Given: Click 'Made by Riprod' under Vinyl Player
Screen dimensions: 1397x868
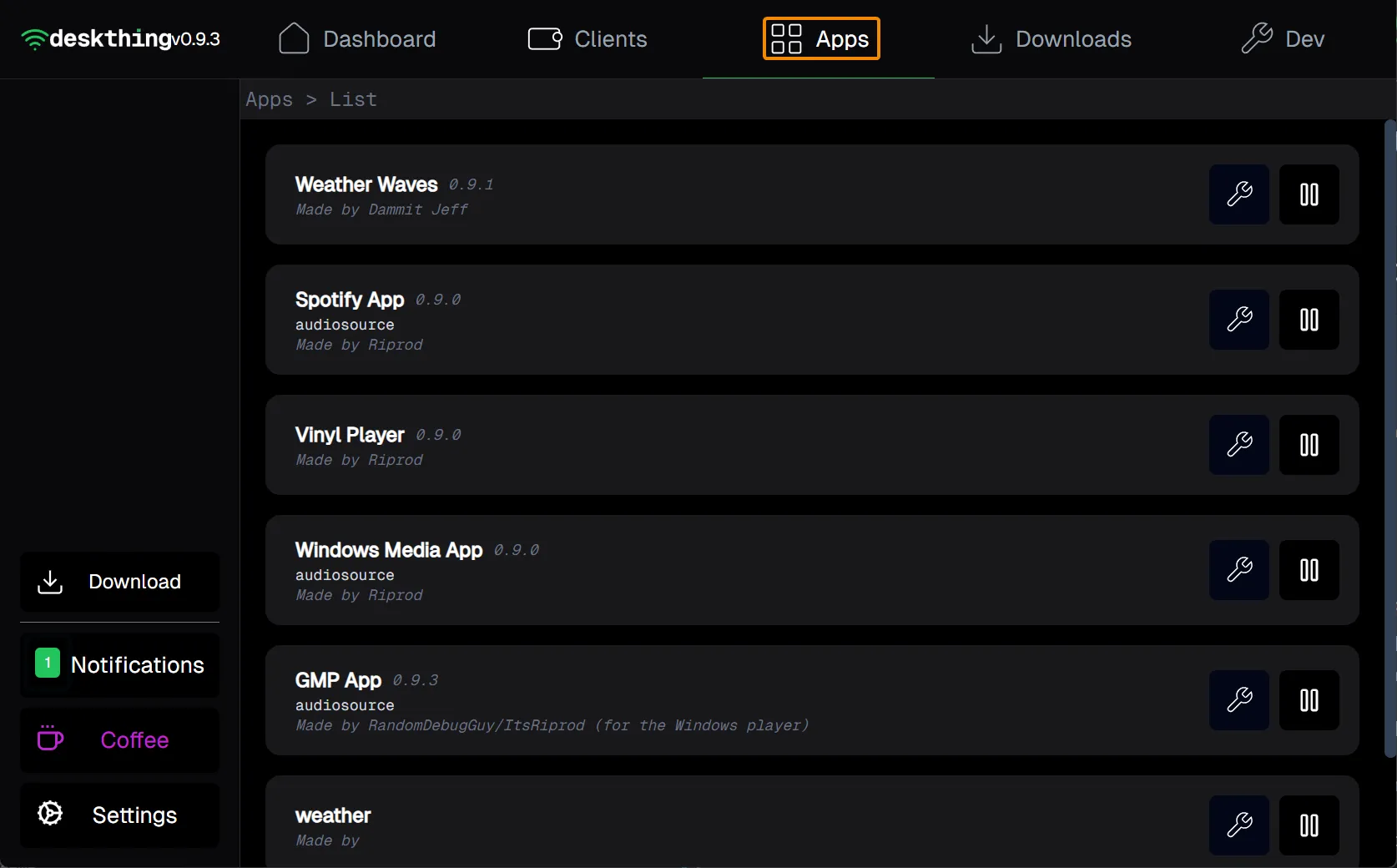Looking at the screenshot, I should 359,460.
